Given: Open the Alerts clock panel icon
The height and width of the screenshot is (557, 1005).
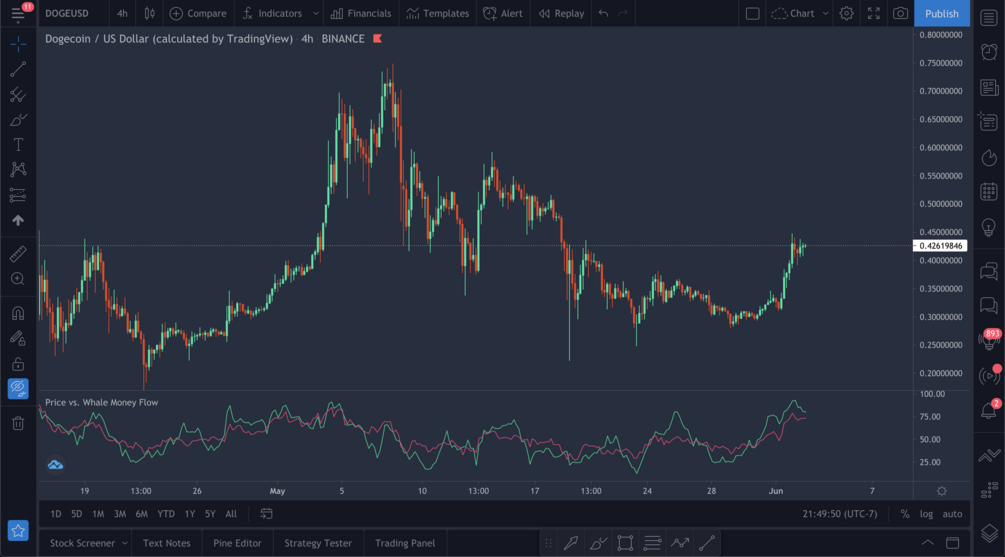Looking at the screenshot, I should (989, 52).
